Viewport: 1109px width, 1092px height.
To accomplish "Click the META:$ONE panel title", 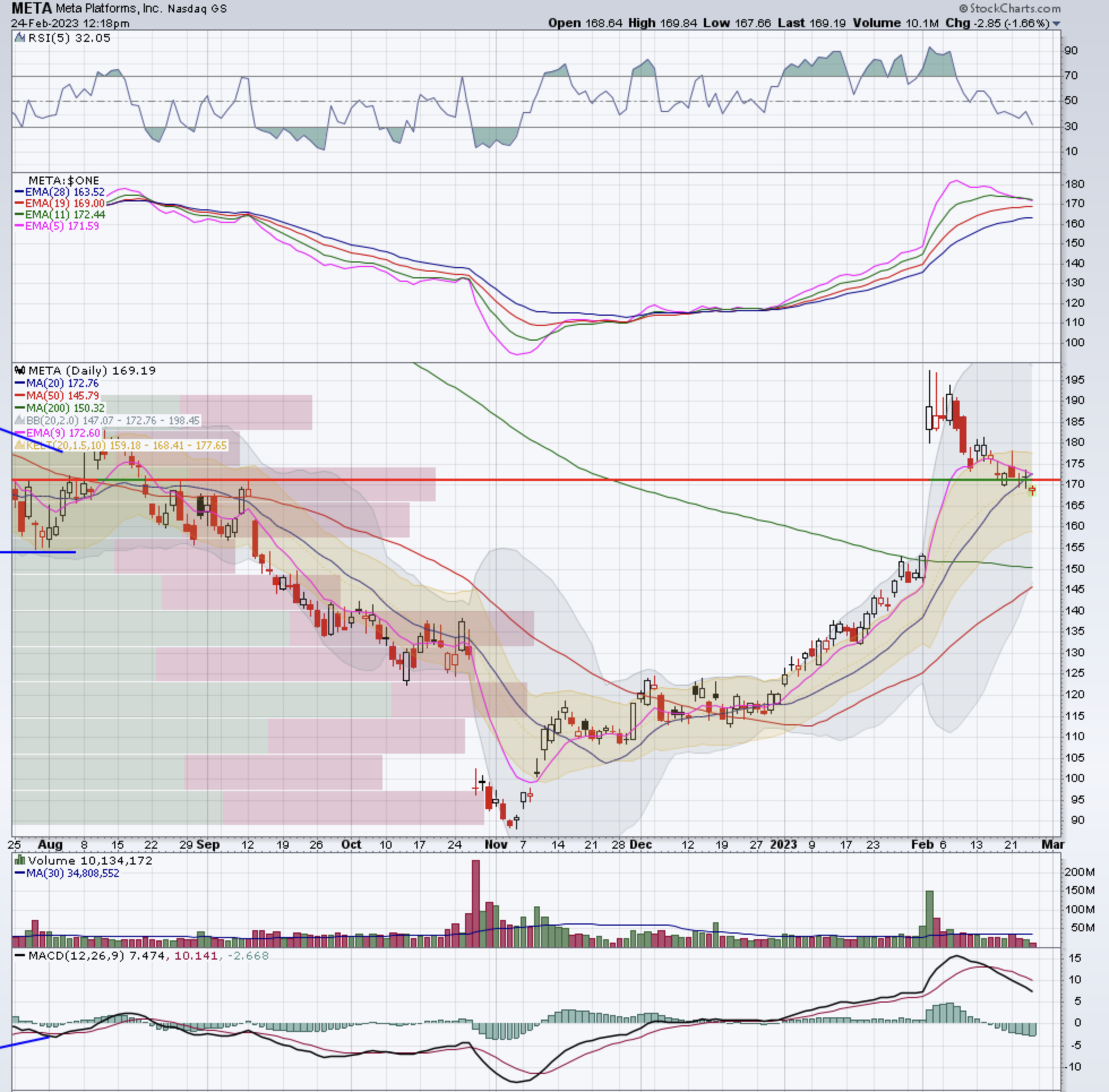I will pyautogui.click(x=63, y=180).
